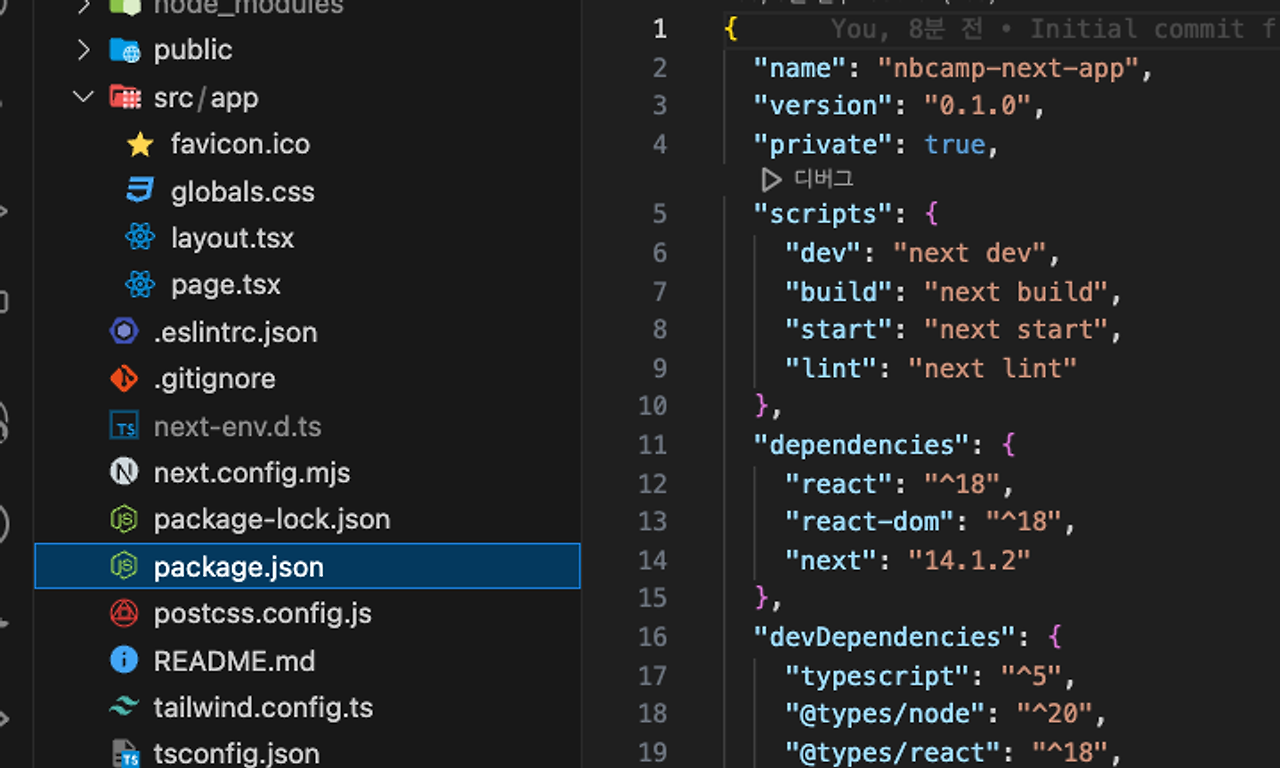Open tsconfig.json file
The image size is (1280, 768).
pyautogui.click(x=237, y=753)
